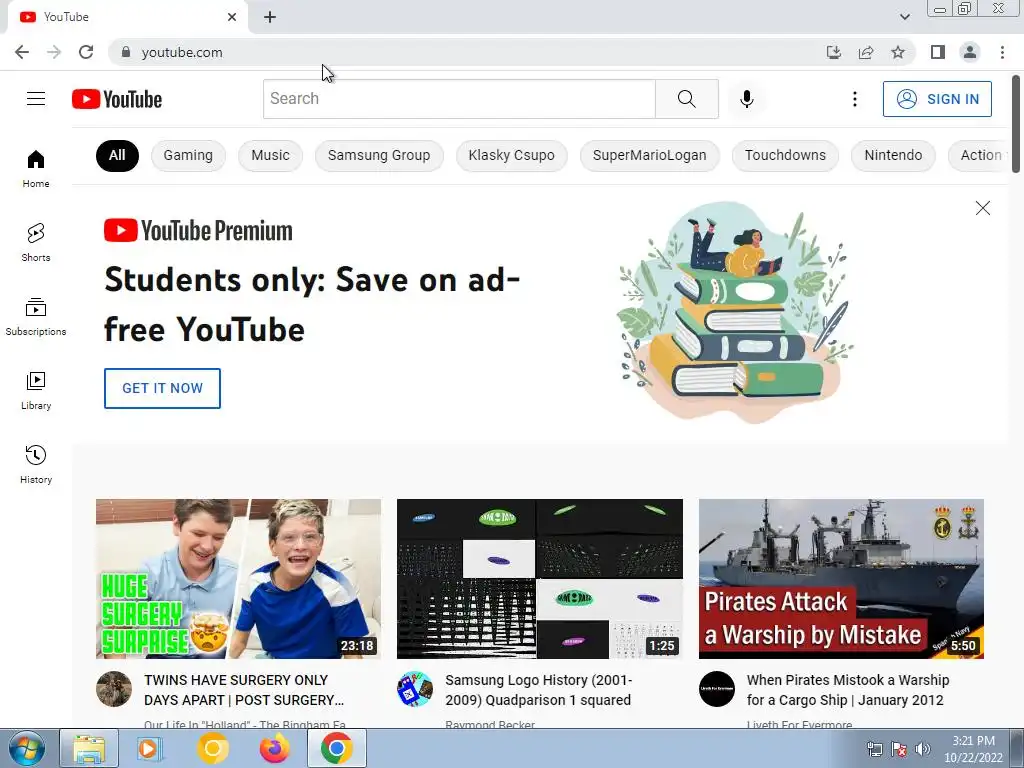Open TWINS HAVE SURGERY video title
1024x768 pixels.
click(x=245, y=690)
